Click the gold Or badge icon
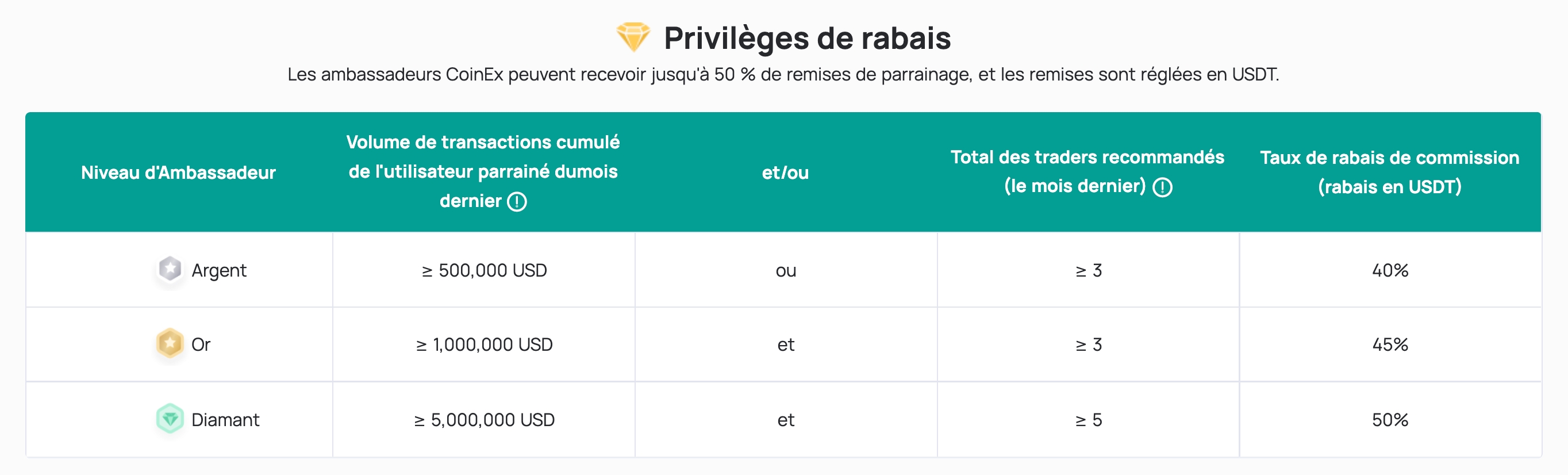Viewport: 1568px width, 475px height. (170, 344)
